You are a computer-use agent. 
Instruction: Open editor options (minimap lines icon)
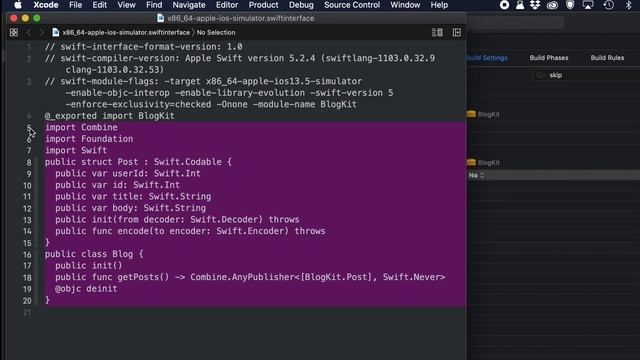[x=437, y=33]
